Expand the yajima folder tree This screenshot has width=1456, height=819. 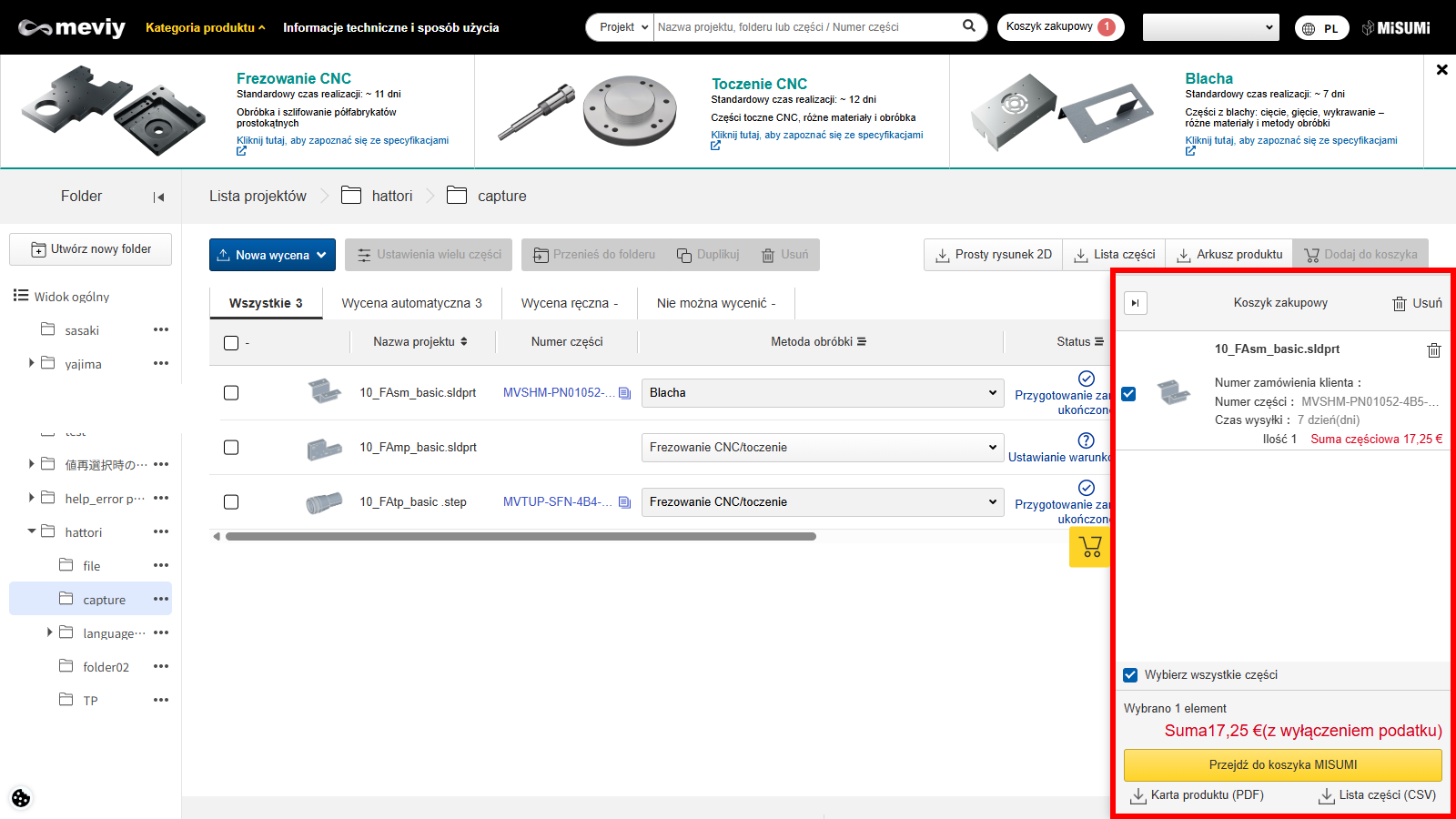coord(32,363)
